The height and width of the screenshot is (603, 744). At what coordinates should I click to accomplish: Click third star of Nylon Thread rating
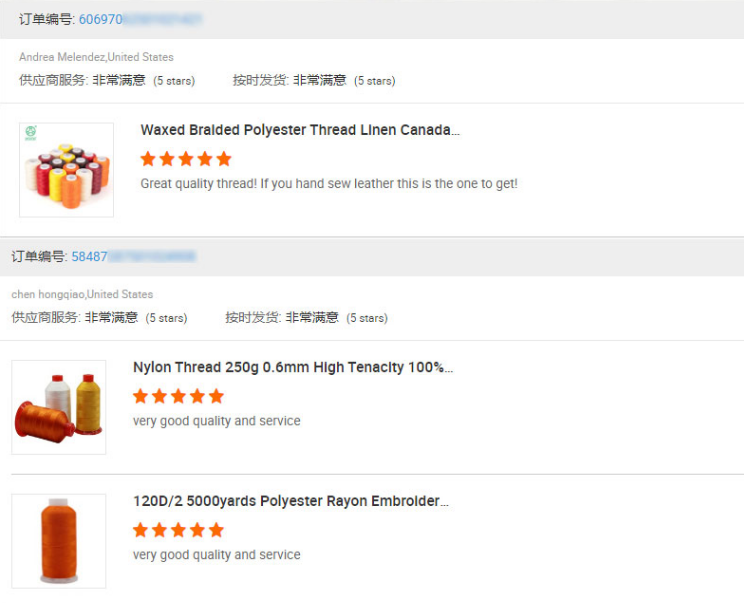(x=178, y=396)
